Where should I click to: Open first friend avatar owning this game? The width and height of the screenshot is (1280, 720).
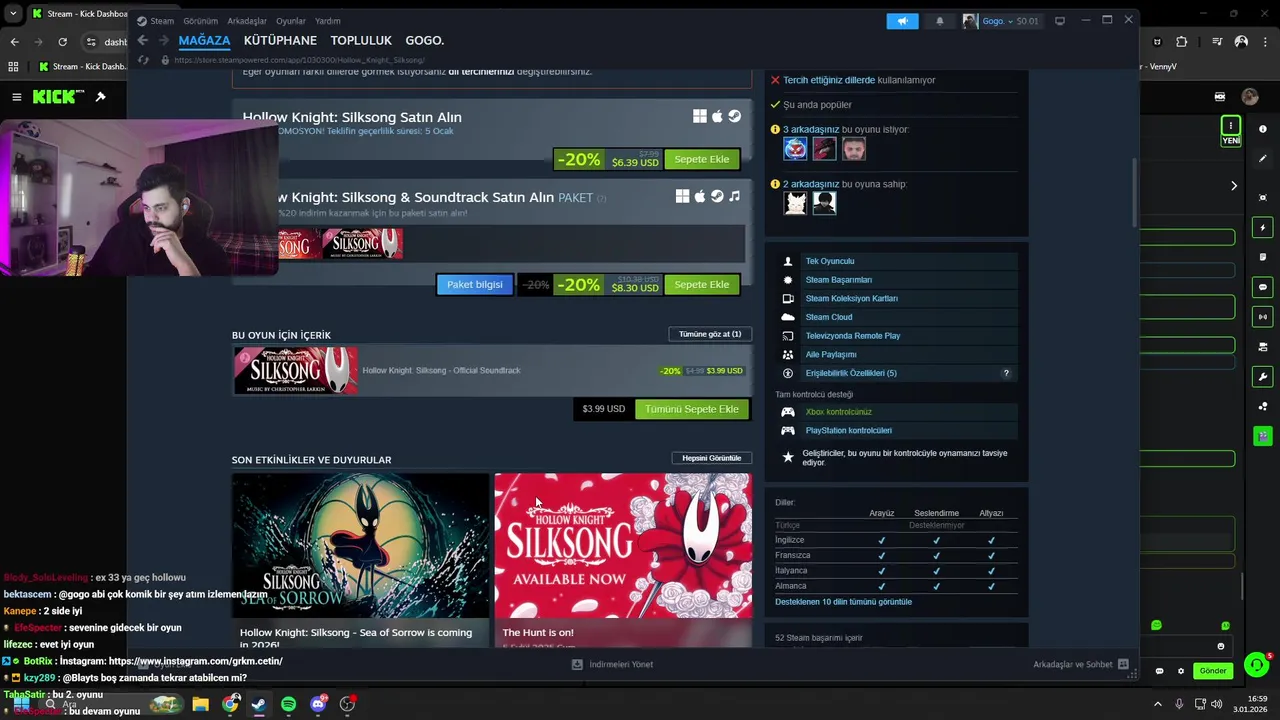coord(795,203)
